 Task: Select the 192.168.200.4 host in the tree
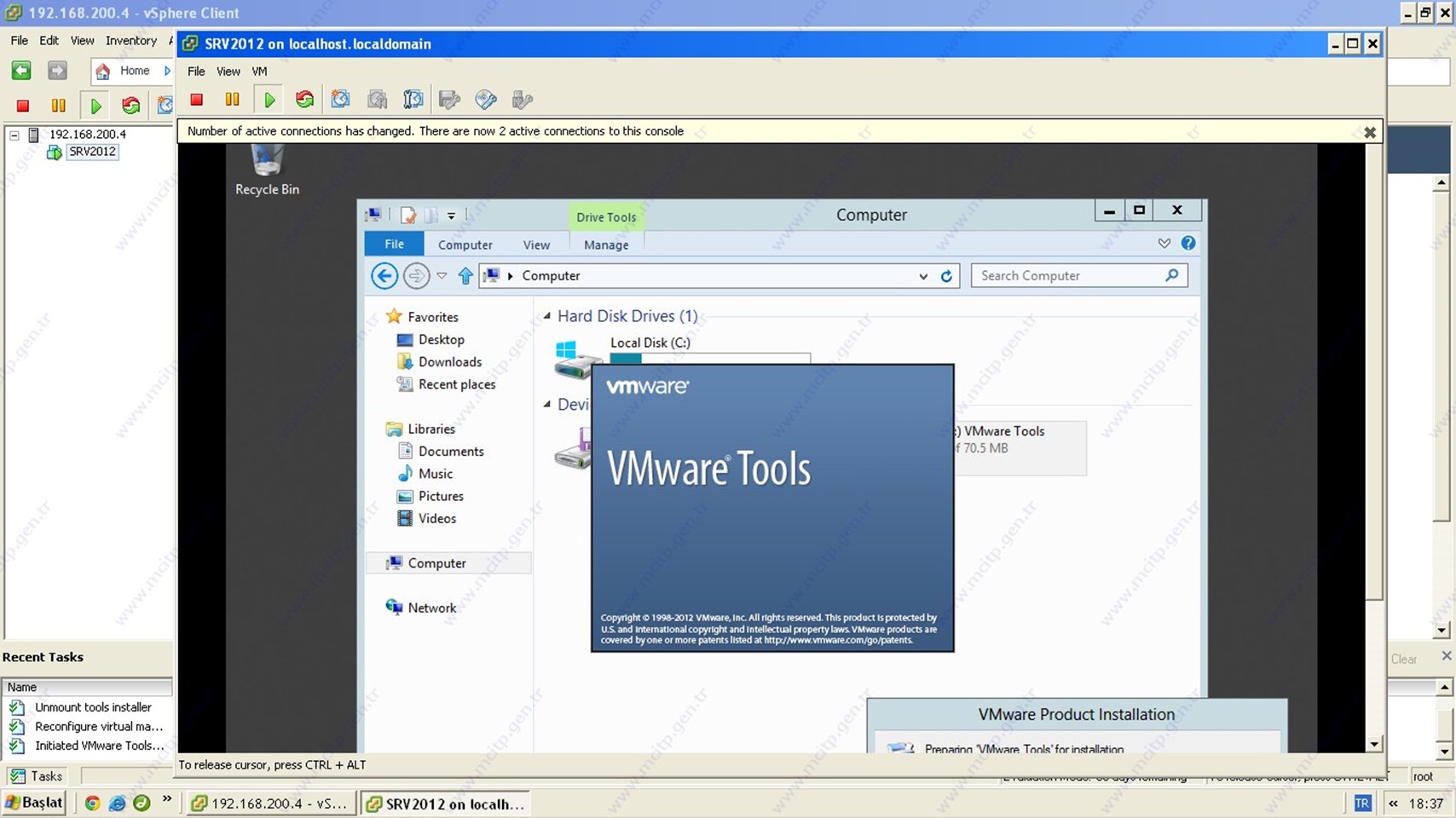click(87, 134)
